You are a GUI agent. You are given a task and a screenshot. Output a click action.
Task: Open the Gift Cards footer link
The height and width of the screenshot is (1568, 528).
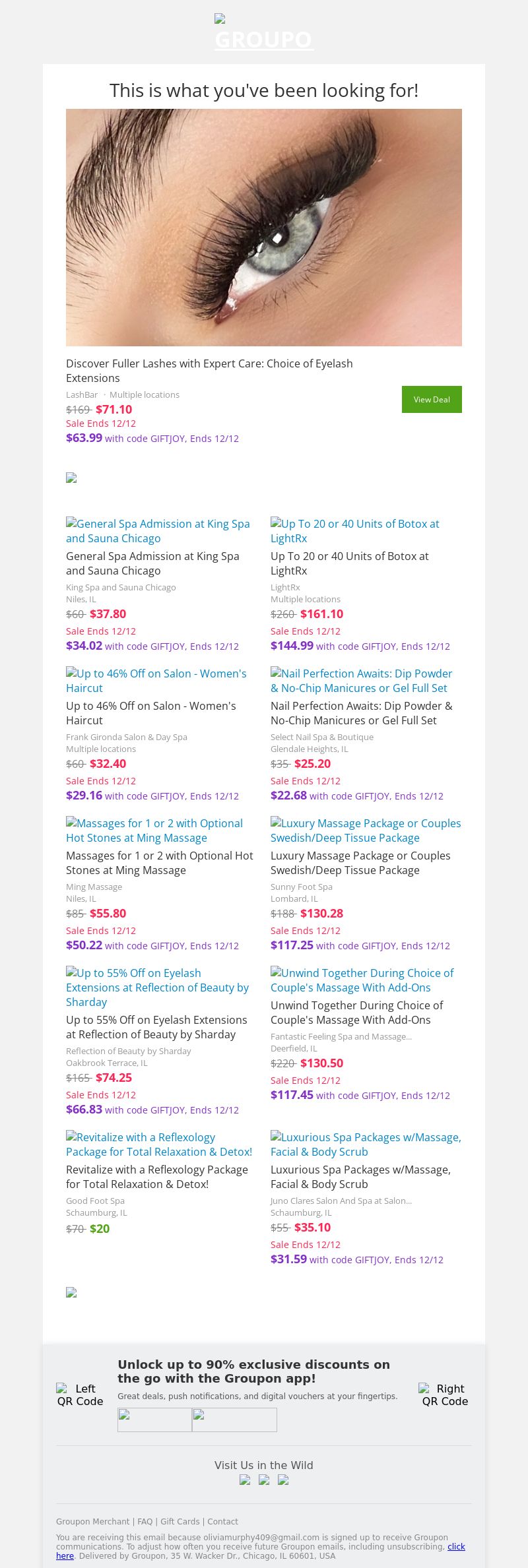click(x=180, y=1521)
